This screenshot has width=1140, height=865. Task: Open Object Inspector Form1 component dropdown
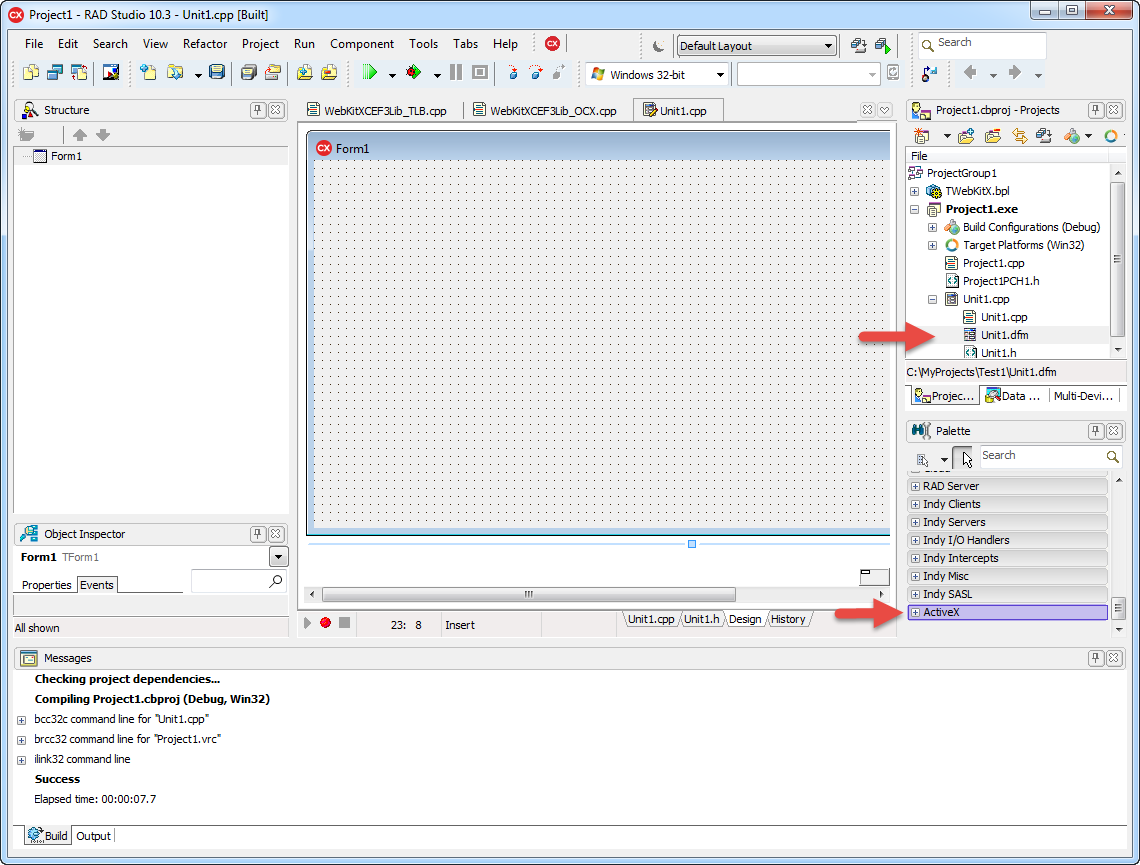click(278, 557)
